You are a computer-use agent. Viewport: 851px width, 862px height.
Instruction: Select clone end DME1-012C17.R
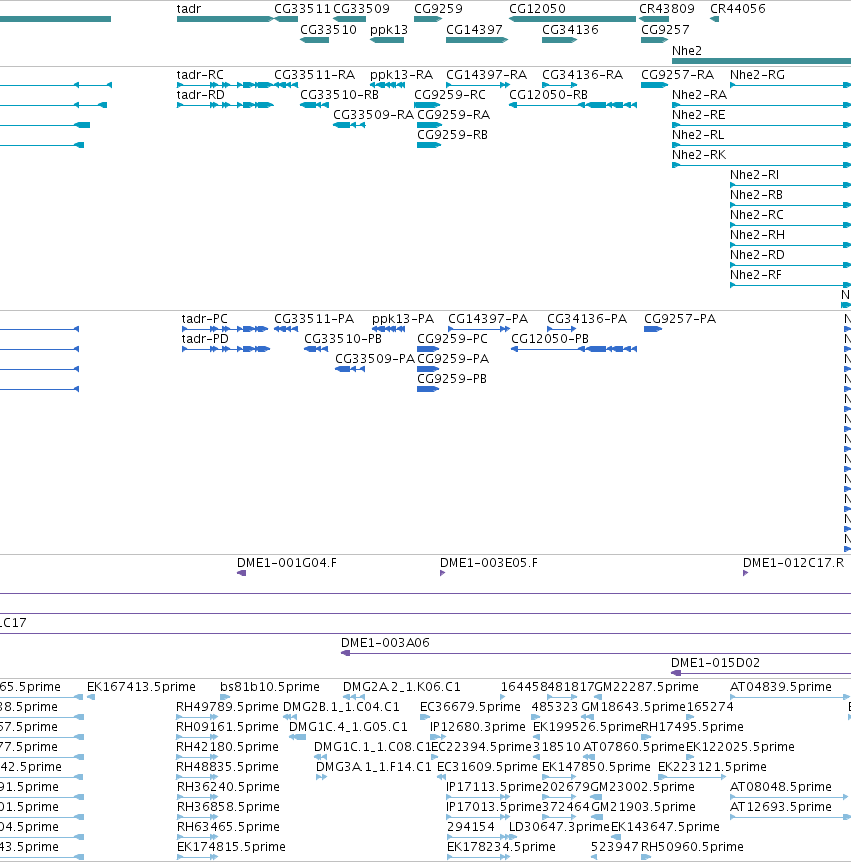793,563
